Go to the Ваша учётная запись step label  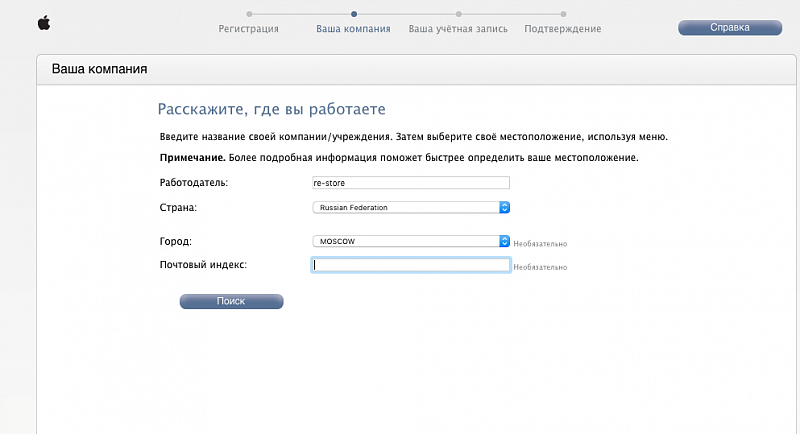458,29
